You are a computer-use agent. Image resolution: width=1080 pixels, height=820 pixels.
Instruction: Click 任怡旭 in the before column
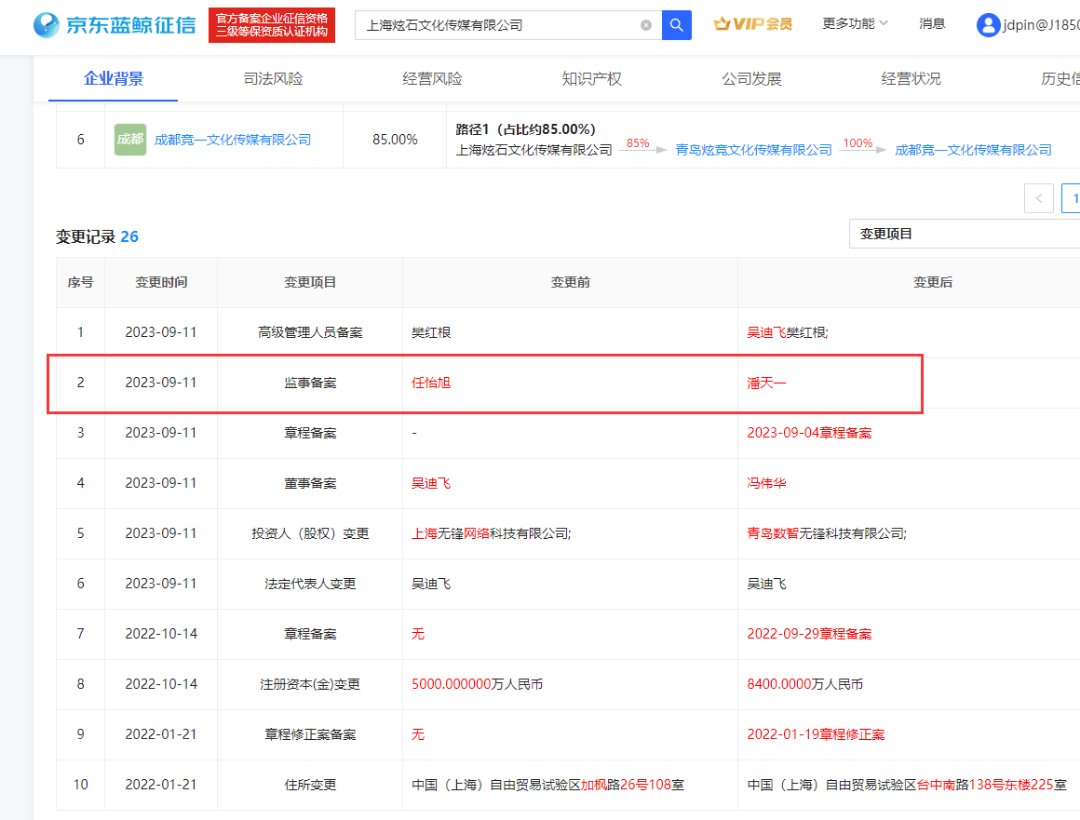click(430, 383)
